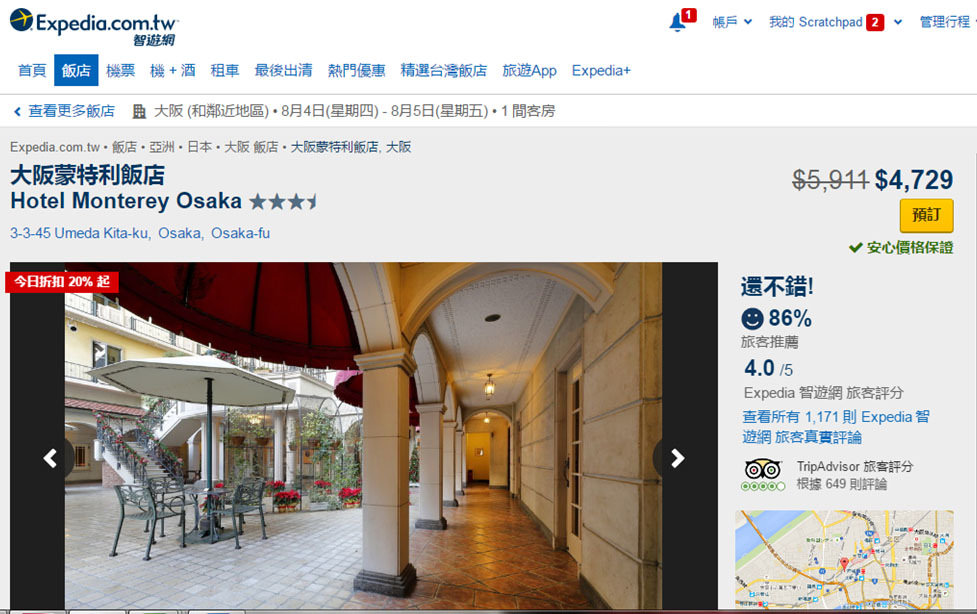Click the notification bell icon

coord(677,22)
